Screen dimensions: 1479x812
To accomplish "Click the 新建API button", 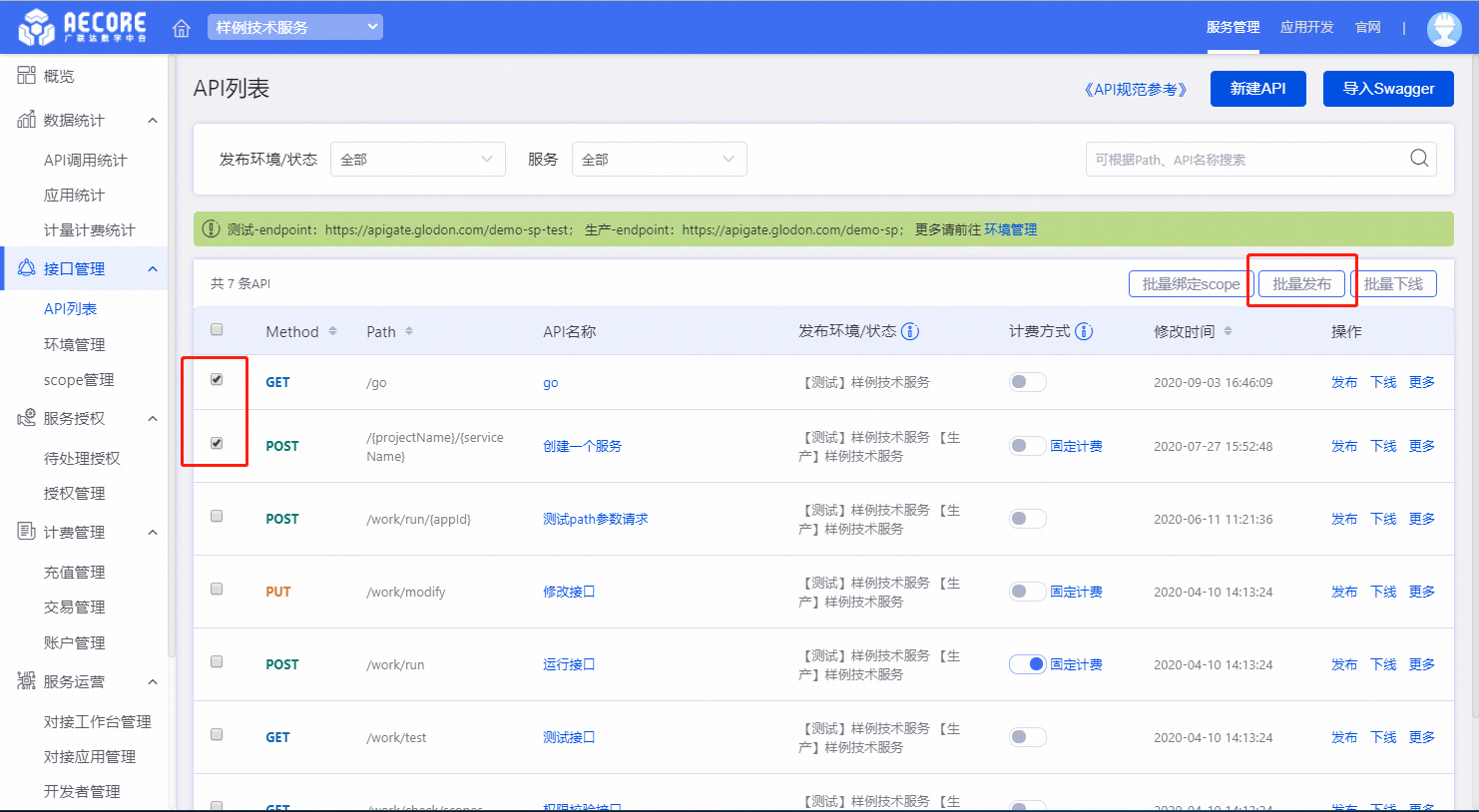I will (1257, 89).
